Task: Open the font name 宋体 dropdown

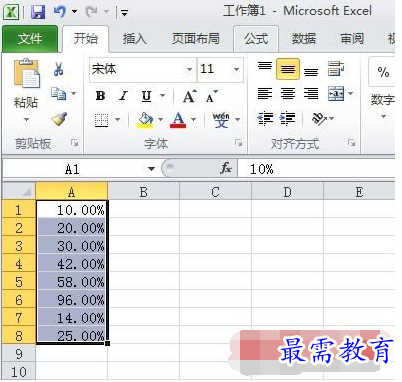Action: [x=189, y=70]
